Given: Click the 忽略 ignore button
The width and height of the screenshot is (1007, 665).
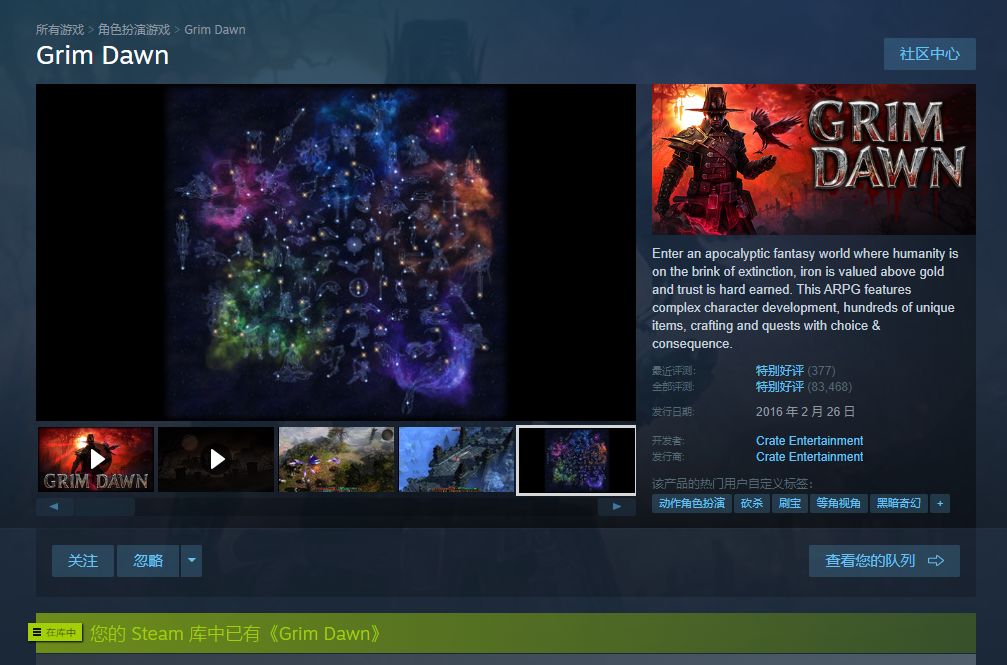Looking at the screenshot, I should point(148,561).
